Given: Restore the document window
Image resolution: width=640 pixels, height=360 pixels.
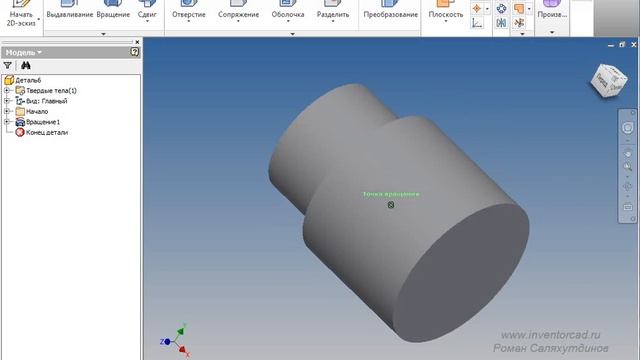Looking at the screenshot, I should click(622, 44).
